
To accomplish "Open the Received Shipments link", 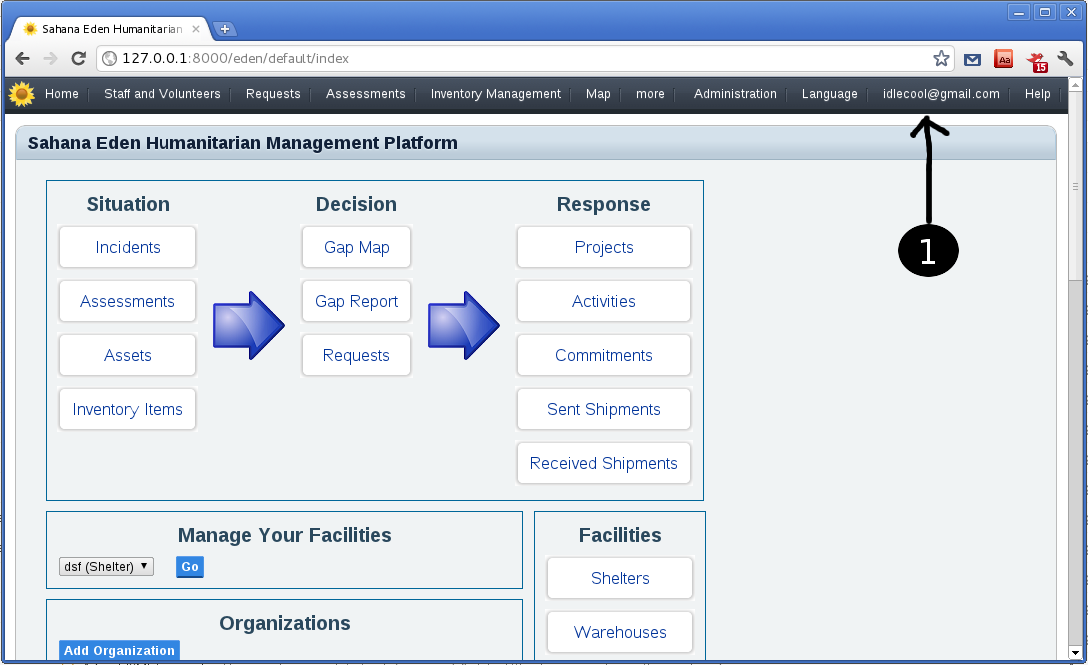I will click(x=603, y=463).
